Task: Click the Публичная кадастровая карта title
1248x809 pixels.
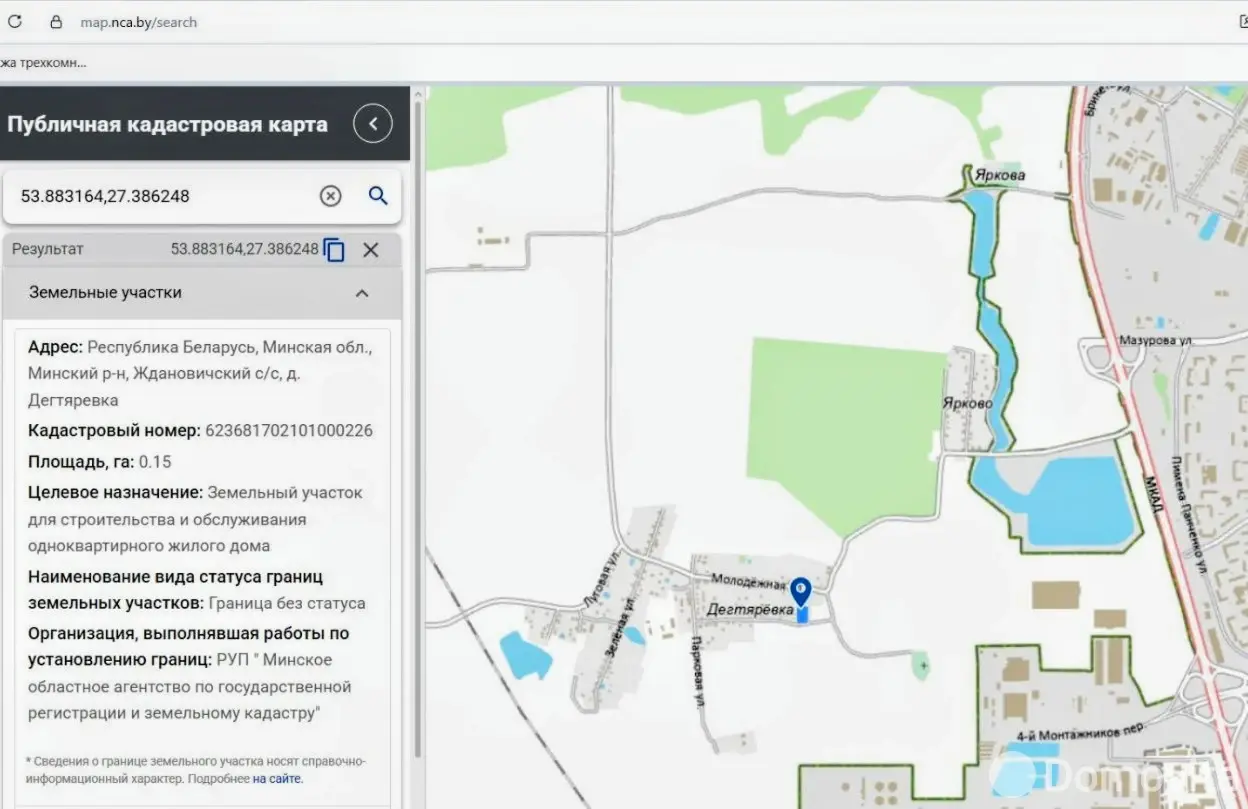Action: pos(167,125)
